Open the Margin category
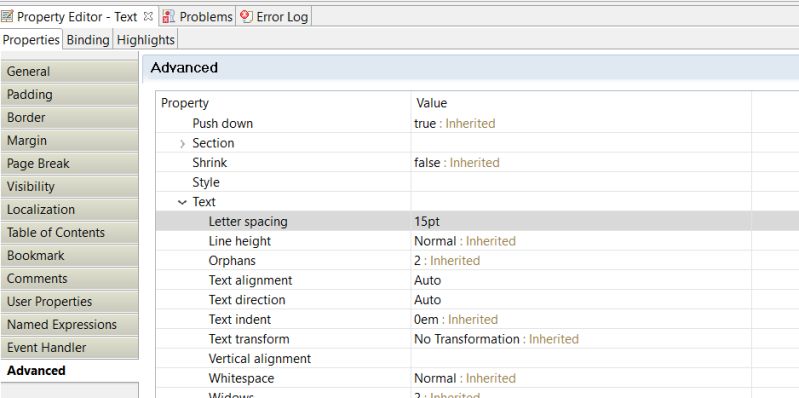799x398 pixels. click(x=69, y=141)
